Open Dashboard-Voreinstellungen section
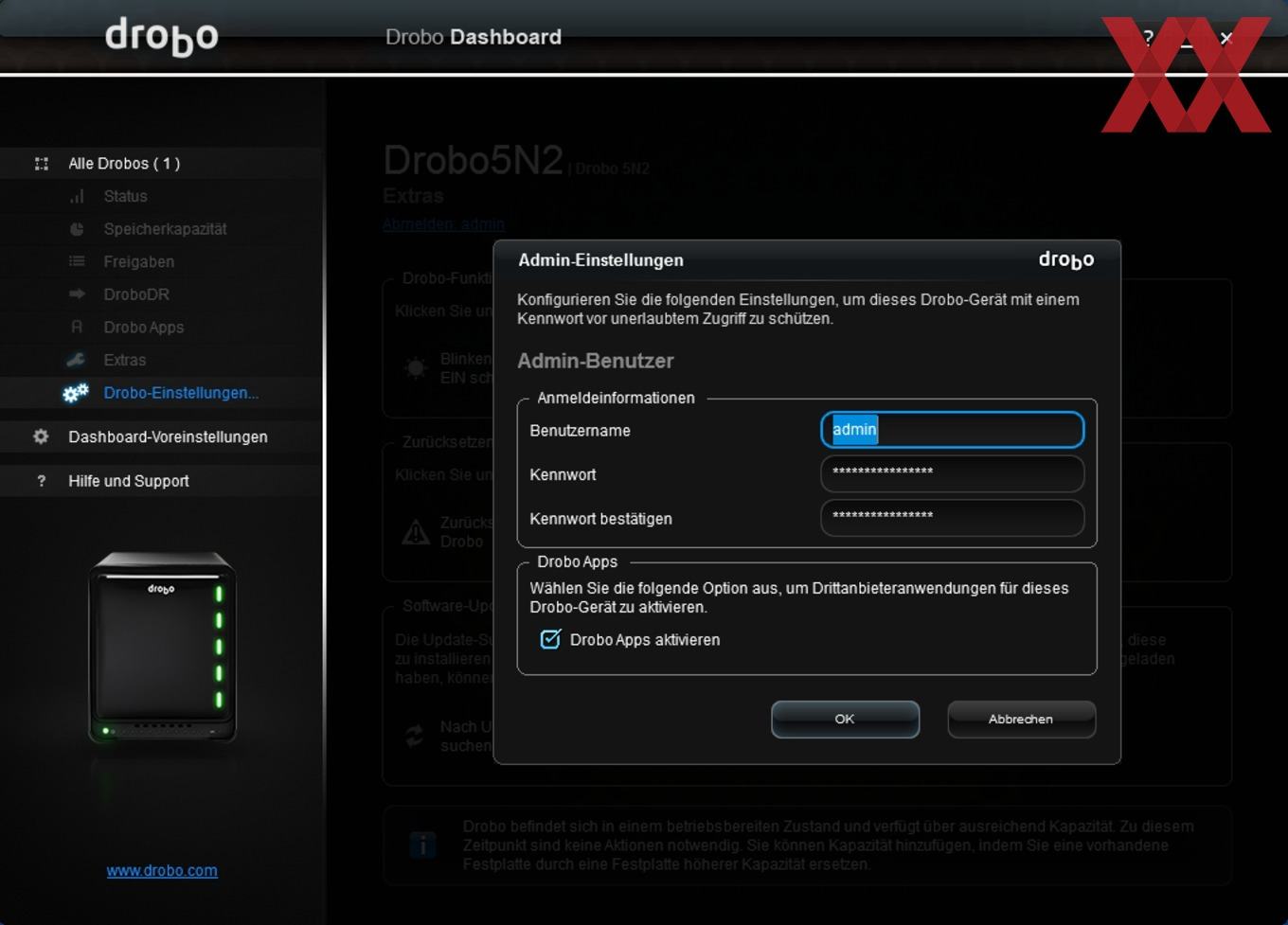Screen dimensions: 1288x925 [168, 436]
